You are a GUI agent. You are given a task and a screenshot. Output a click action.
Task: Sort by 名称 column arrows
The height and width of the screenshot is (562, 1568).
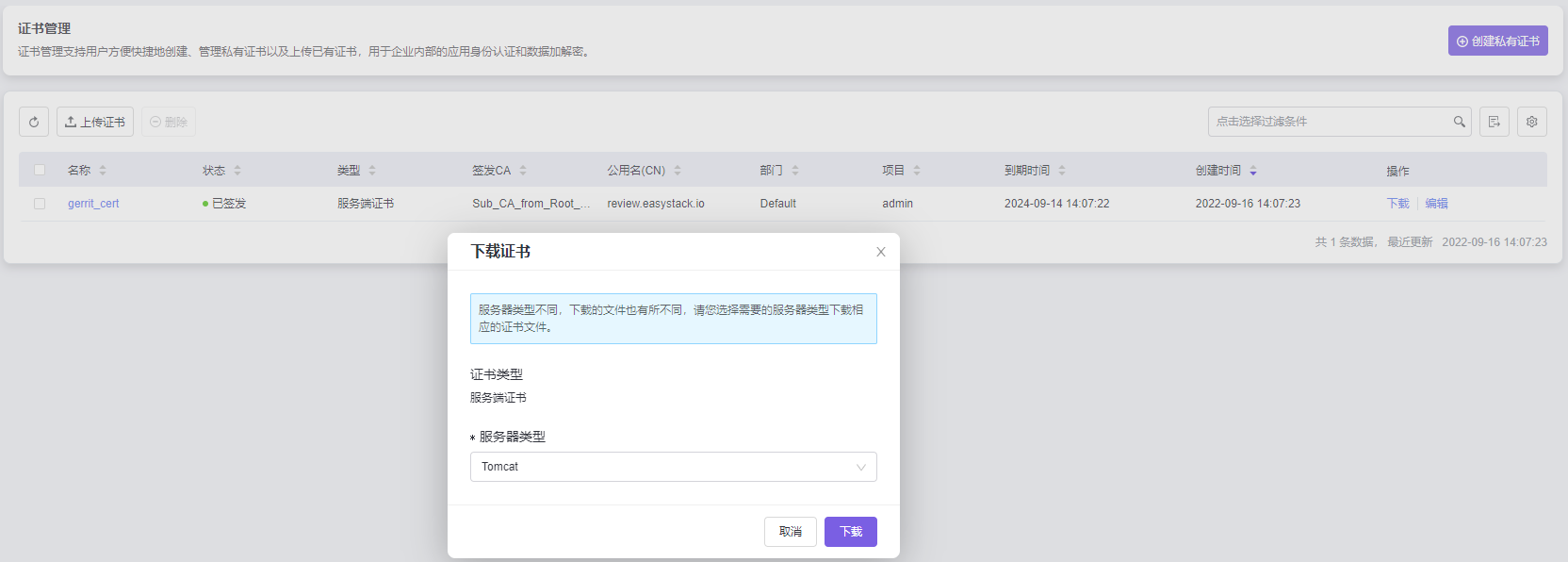click(103, 171)
